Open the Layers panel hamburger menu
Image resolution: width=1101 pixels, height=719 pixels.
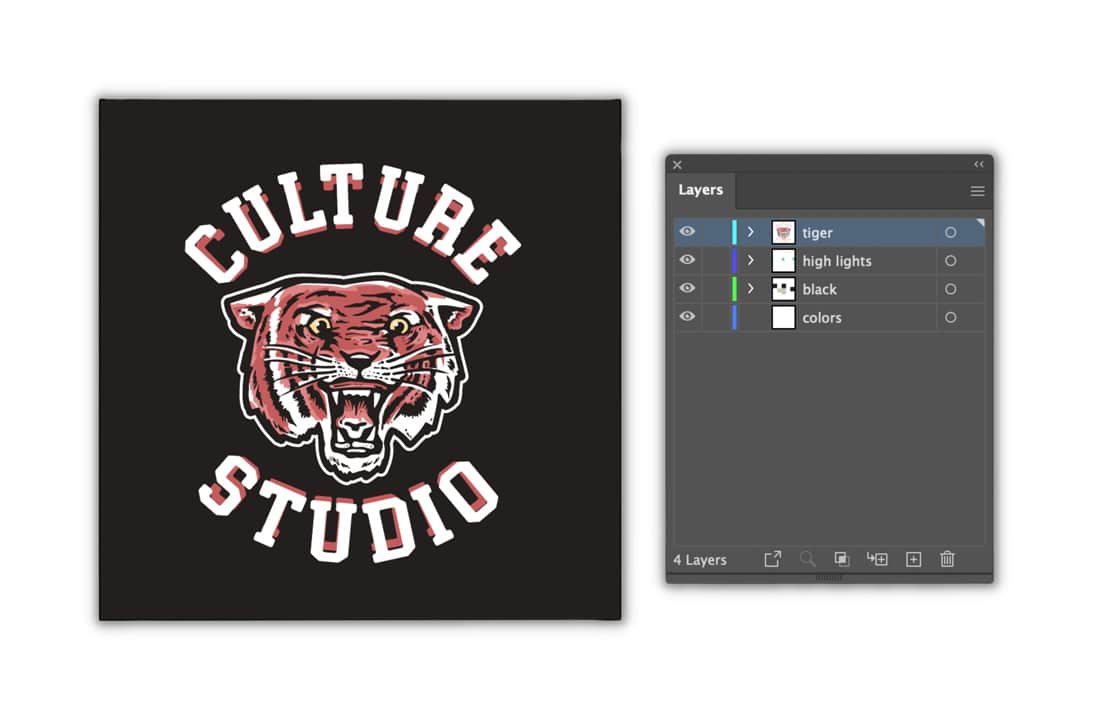click(977, 191)
